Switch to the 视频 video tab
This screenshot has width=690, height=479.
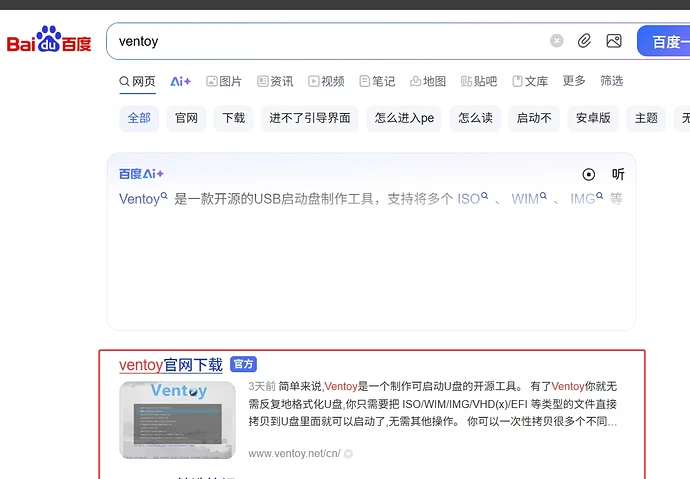click(326, 81)
